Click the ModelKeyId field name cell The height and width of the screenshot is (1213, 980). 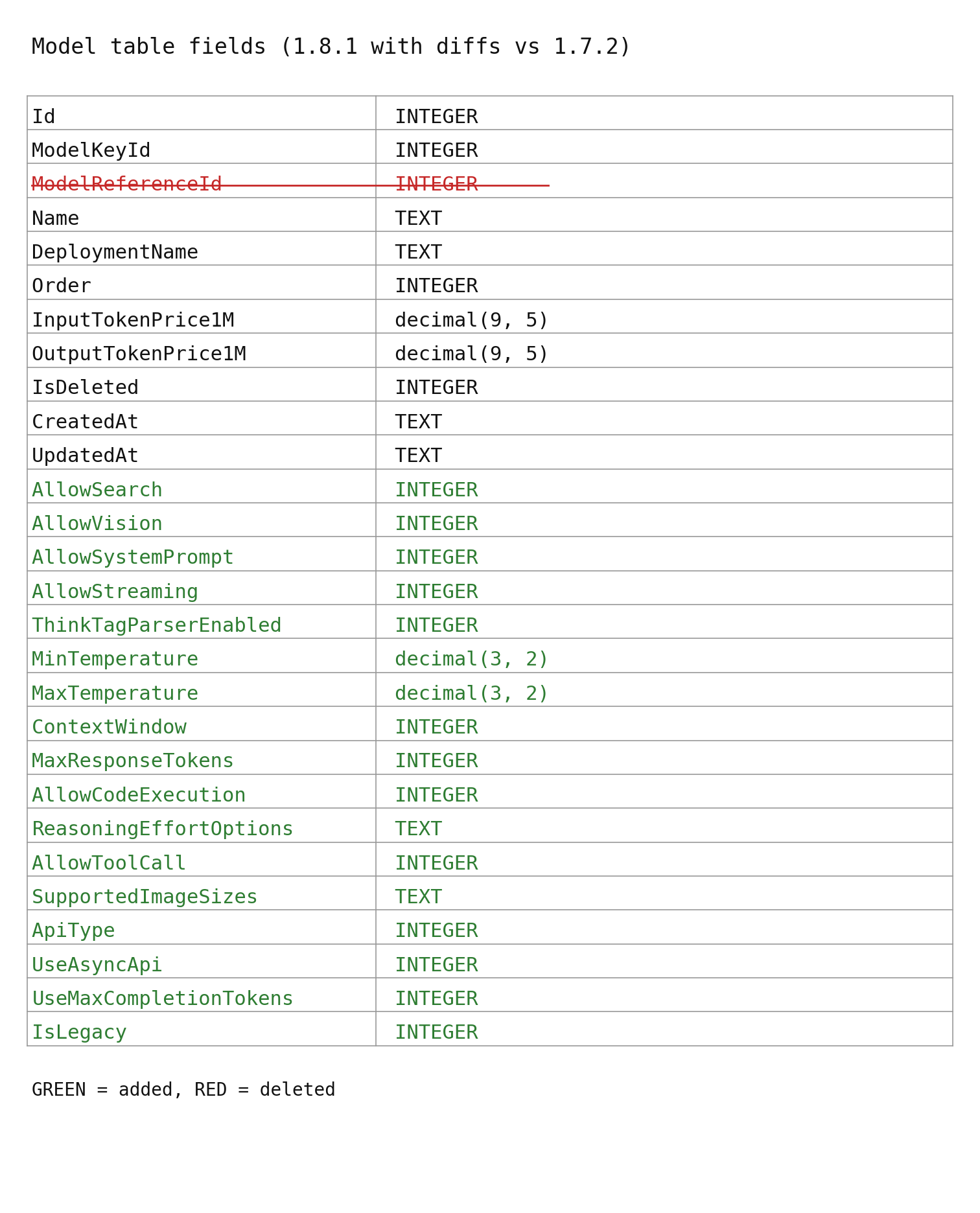(91, 150)
